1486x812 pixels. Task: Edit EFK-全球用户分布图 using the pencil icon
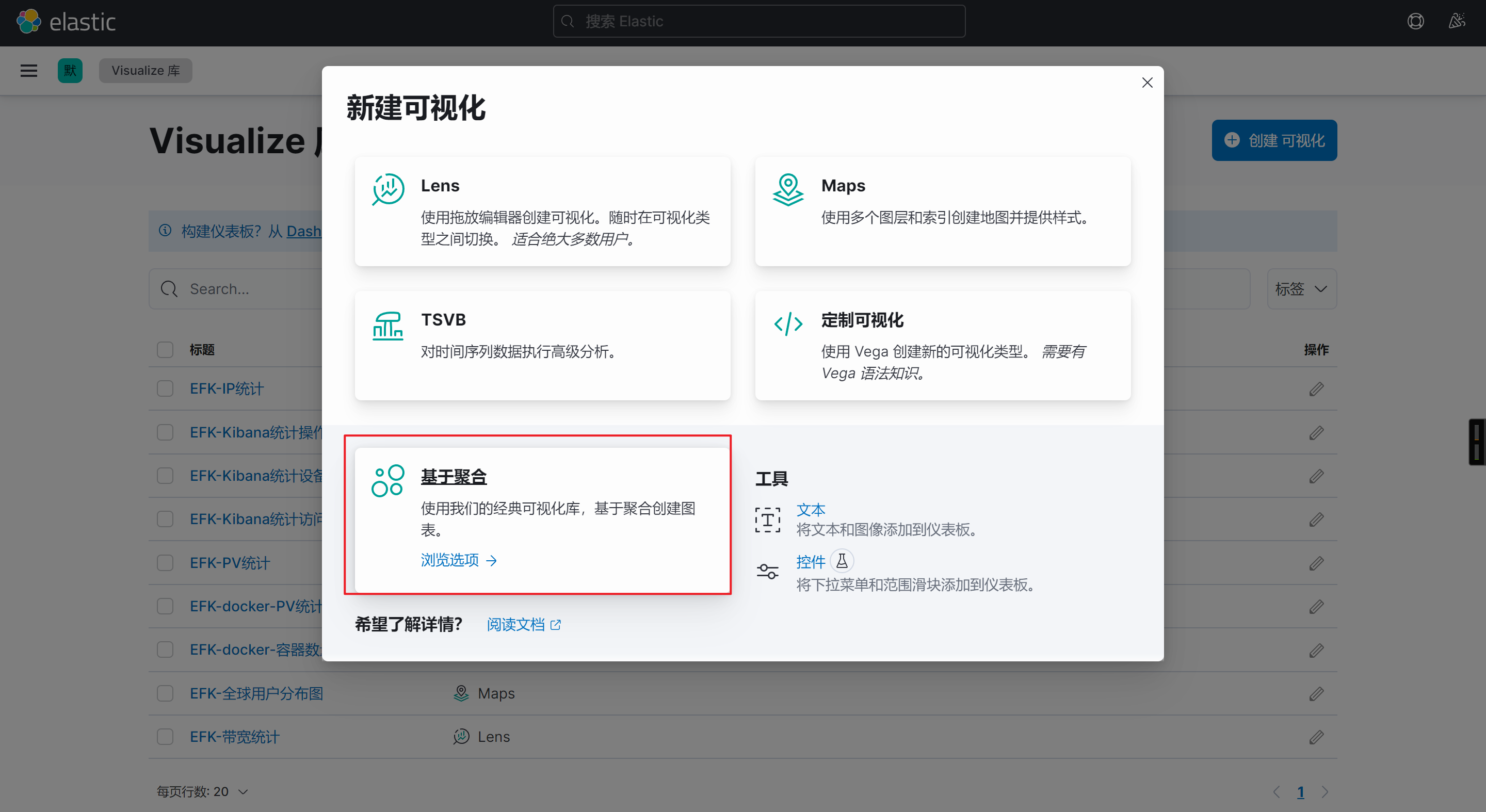pos(1316,694)
